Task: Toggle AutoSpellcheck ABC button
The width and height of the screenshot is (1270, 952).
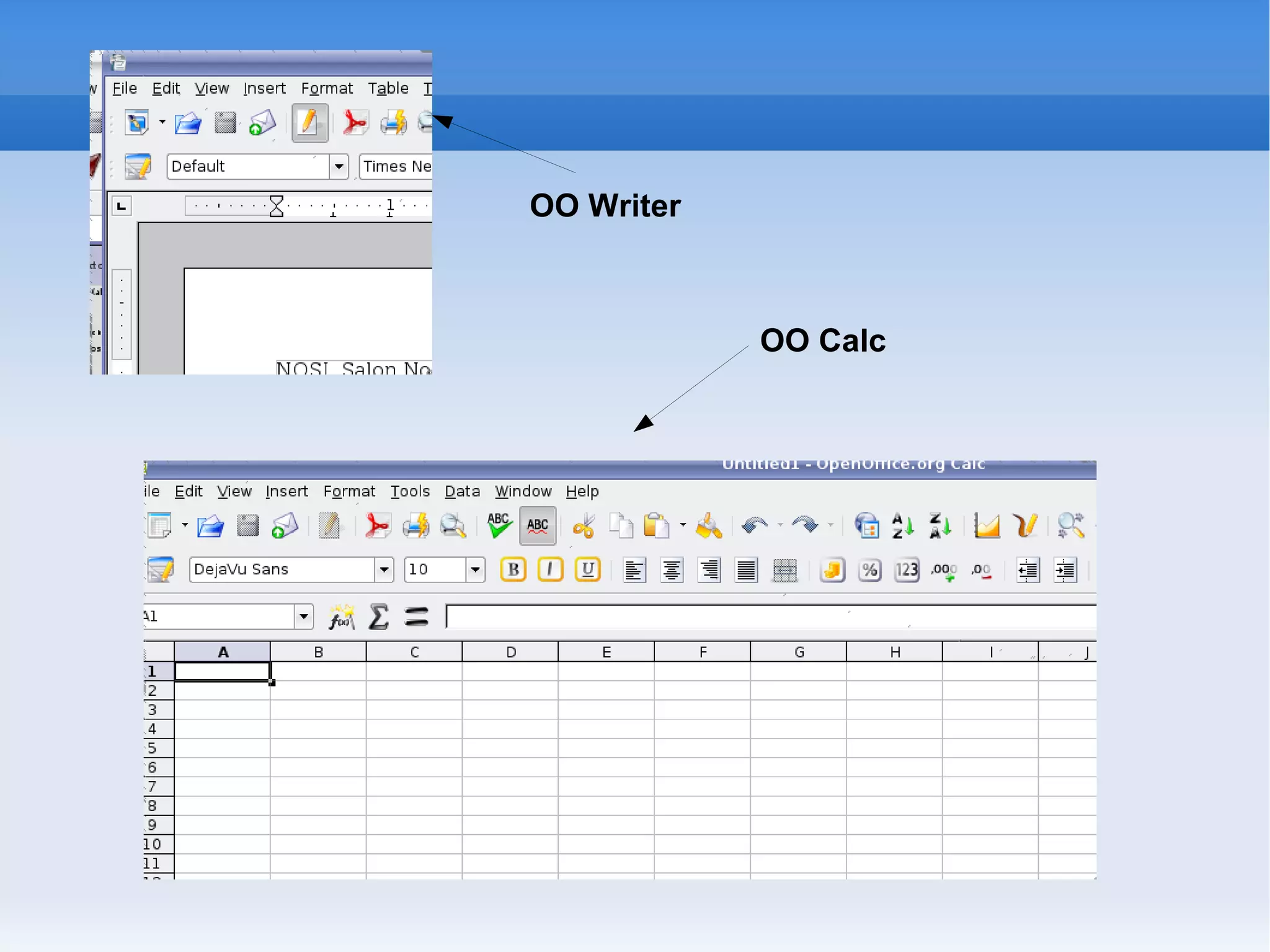Action: point(538,526)
